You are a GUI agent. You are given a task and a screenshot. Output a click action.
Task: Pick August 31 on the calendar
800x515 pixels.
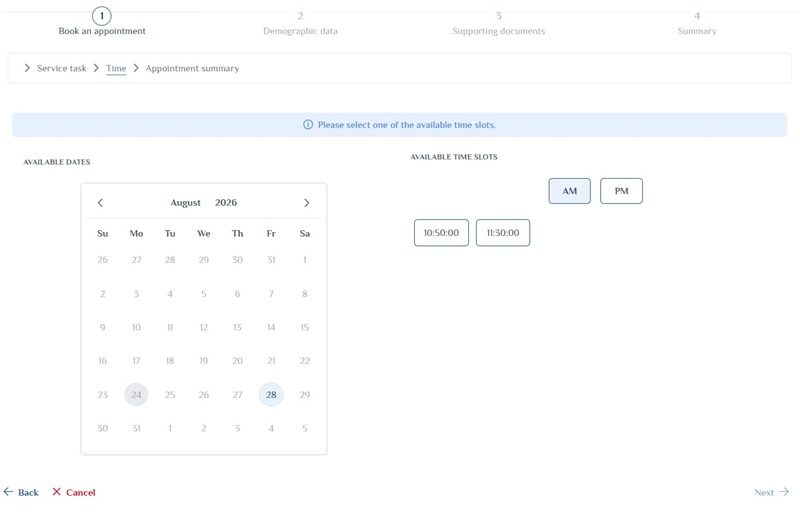coord(136,428)
